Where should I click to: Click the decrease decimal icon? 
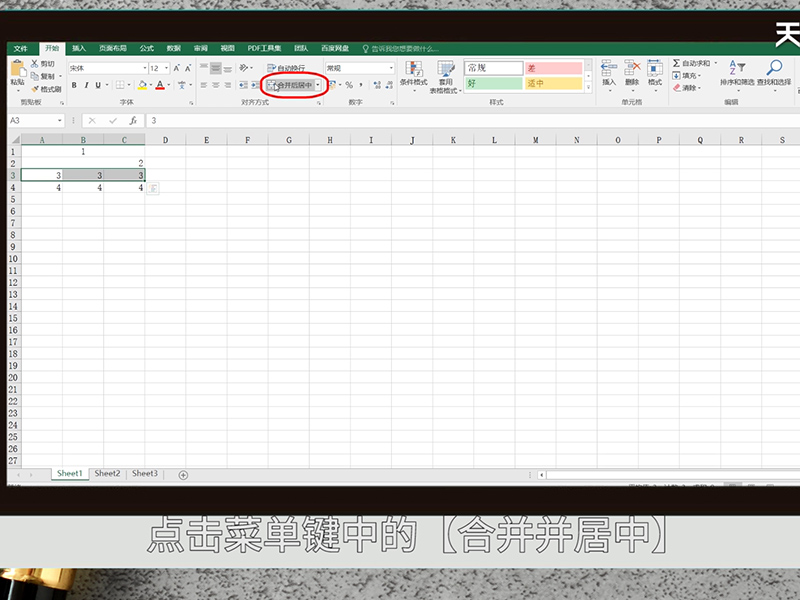pos(389,85)
